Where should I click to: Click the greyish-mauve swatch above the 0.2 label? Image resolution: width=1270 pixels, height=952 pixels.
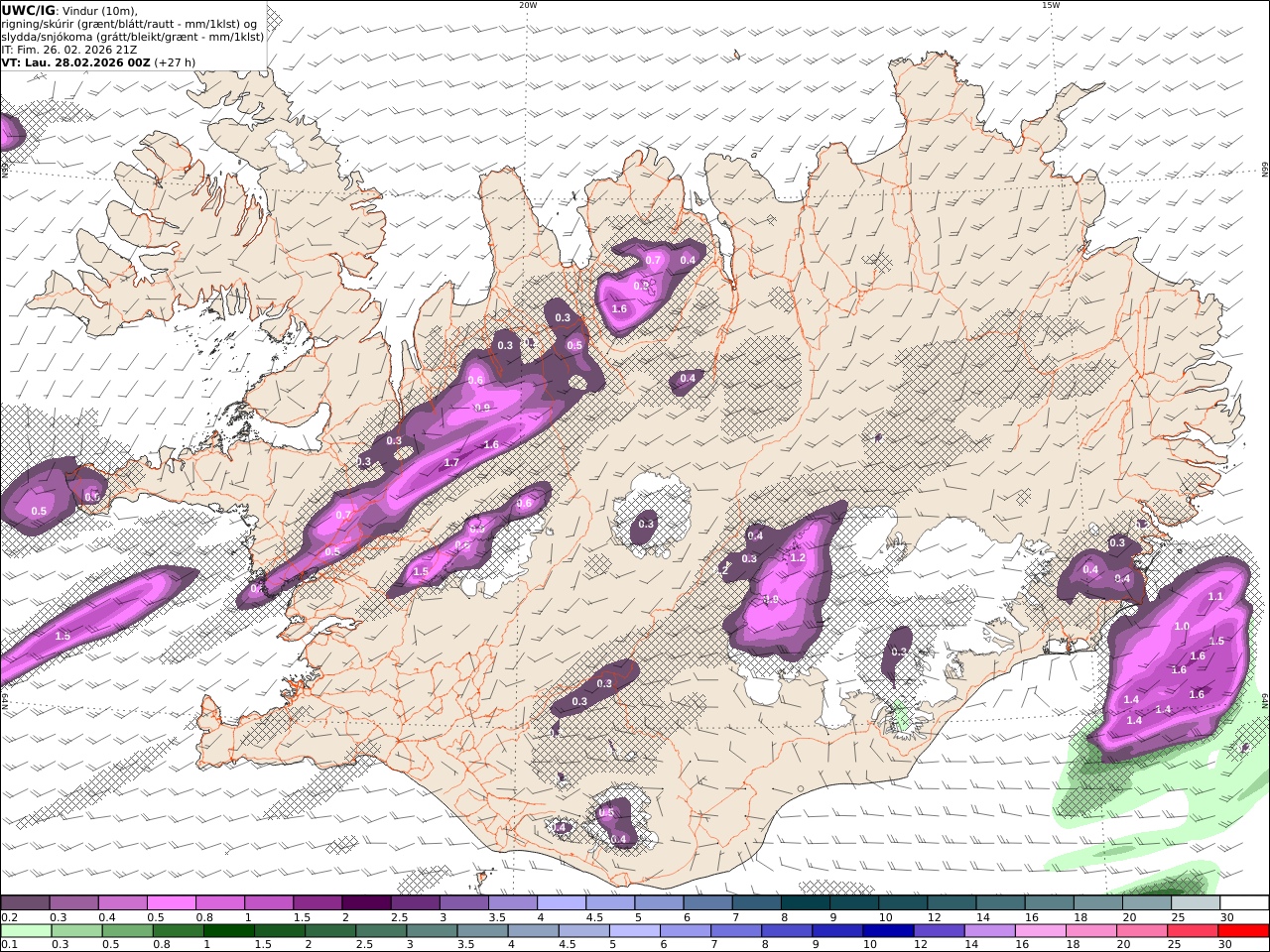[25, 903]
